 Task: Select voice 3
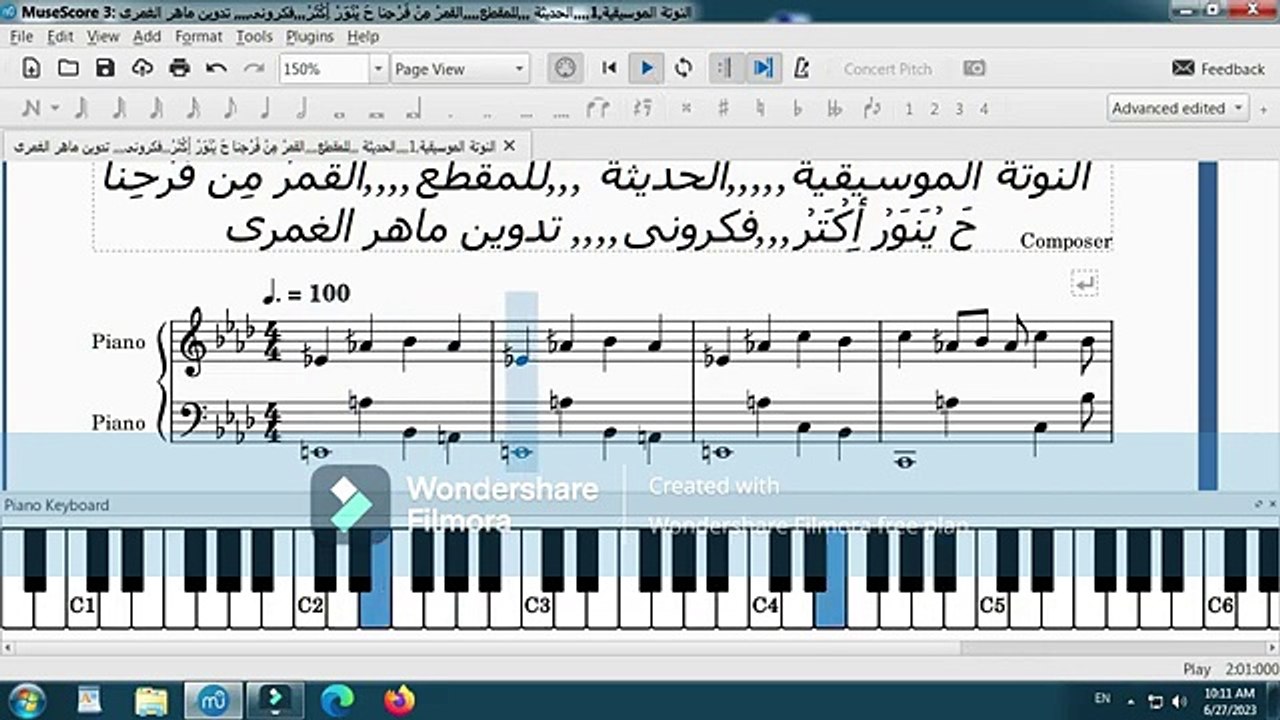[x=959, y=109]
